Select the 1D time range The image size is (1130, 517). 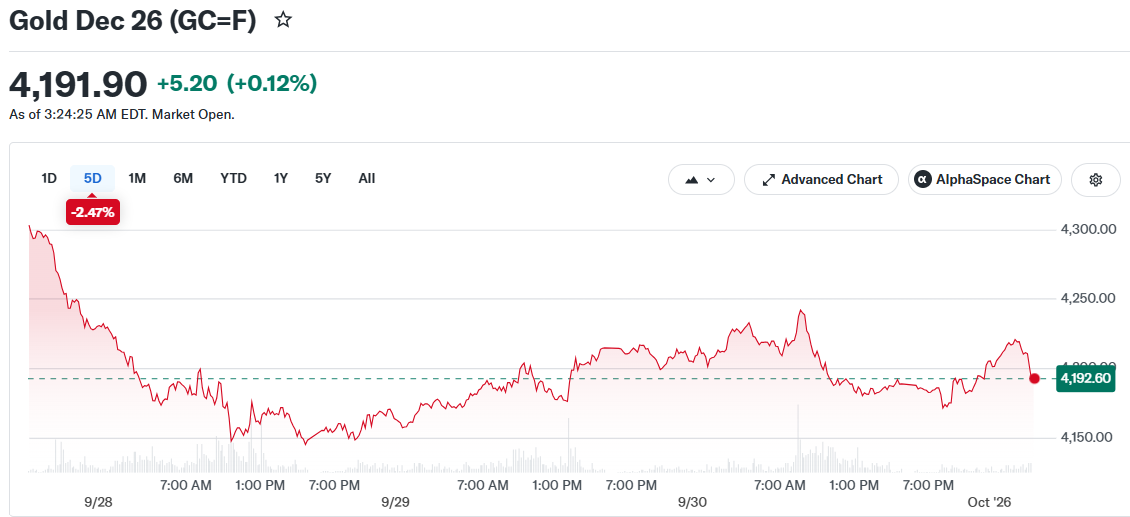pyautogui.click(x=49, y=178)
